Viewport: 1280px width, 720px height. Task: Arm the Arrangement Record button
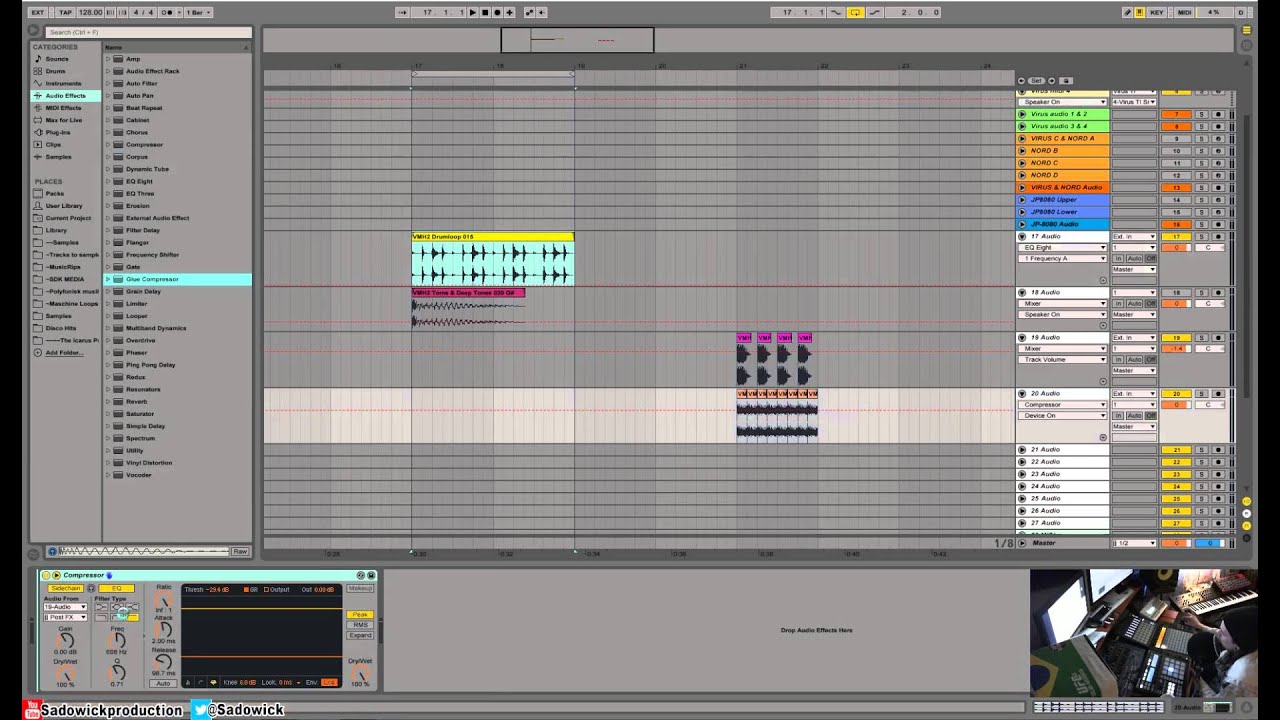[x=497, y=12]
